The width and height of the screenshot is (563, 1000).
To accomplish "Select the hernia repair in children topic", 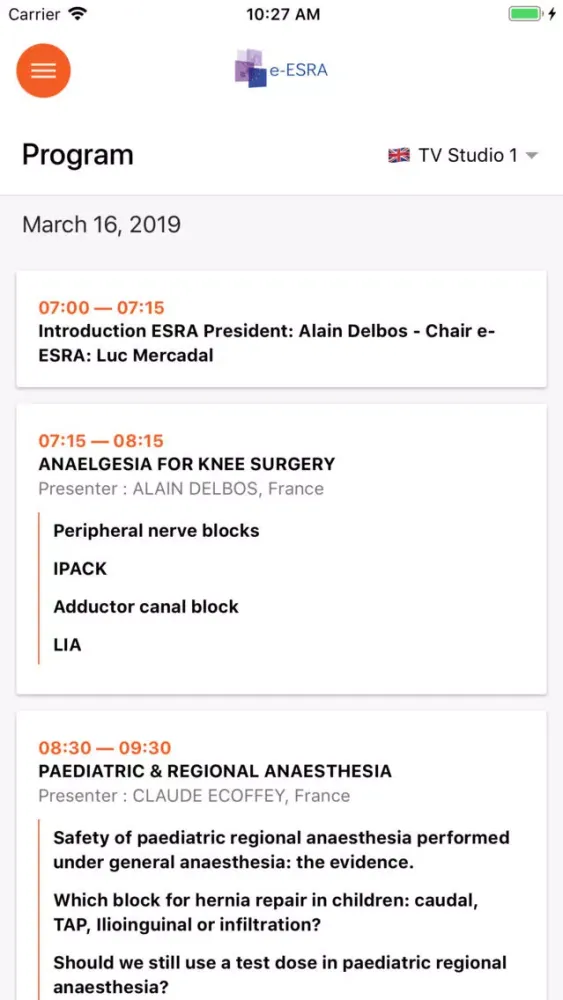I will click(x=265, y=913).
